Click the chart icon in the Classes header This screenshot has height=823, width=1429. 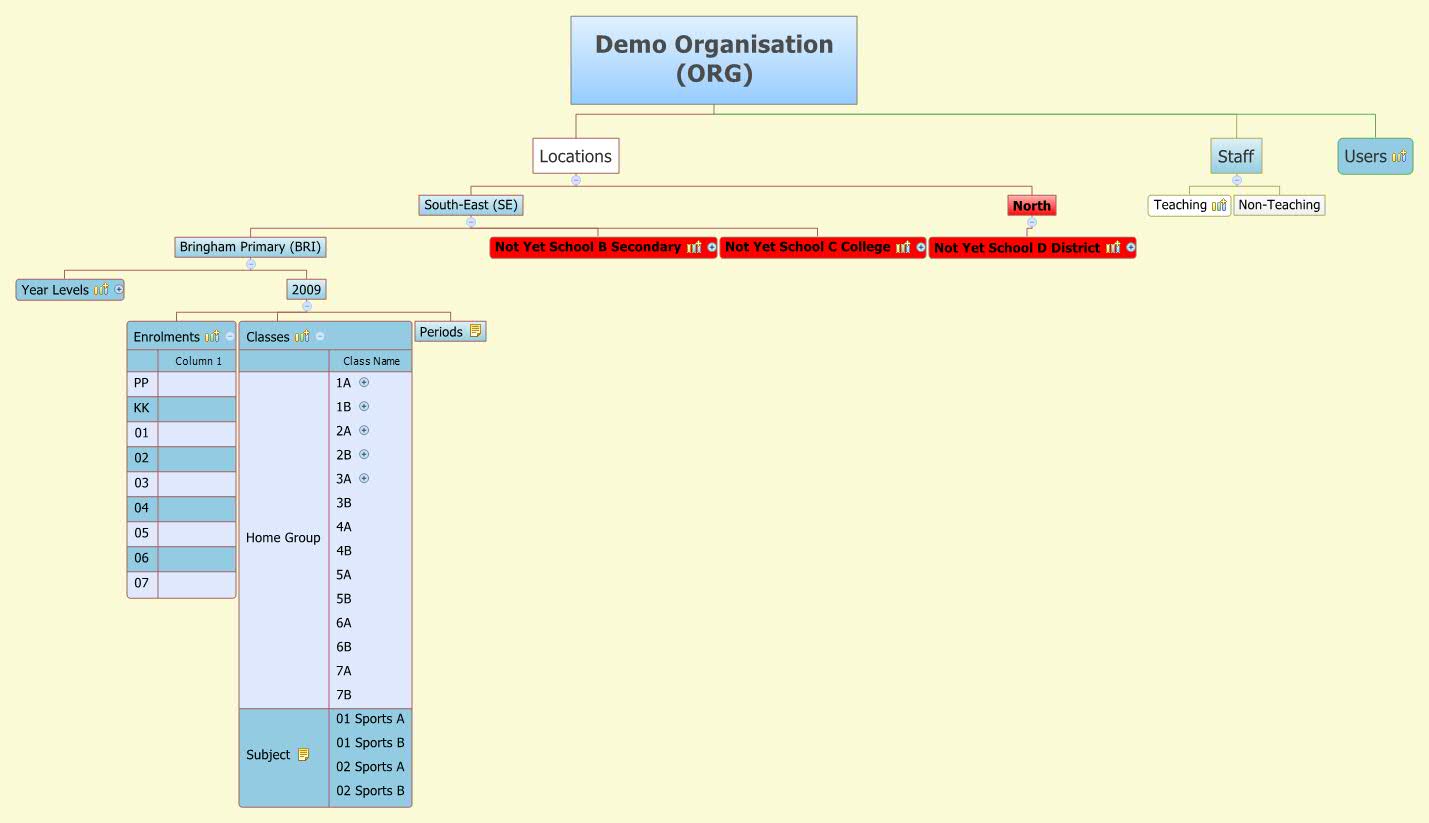[301, 336]
